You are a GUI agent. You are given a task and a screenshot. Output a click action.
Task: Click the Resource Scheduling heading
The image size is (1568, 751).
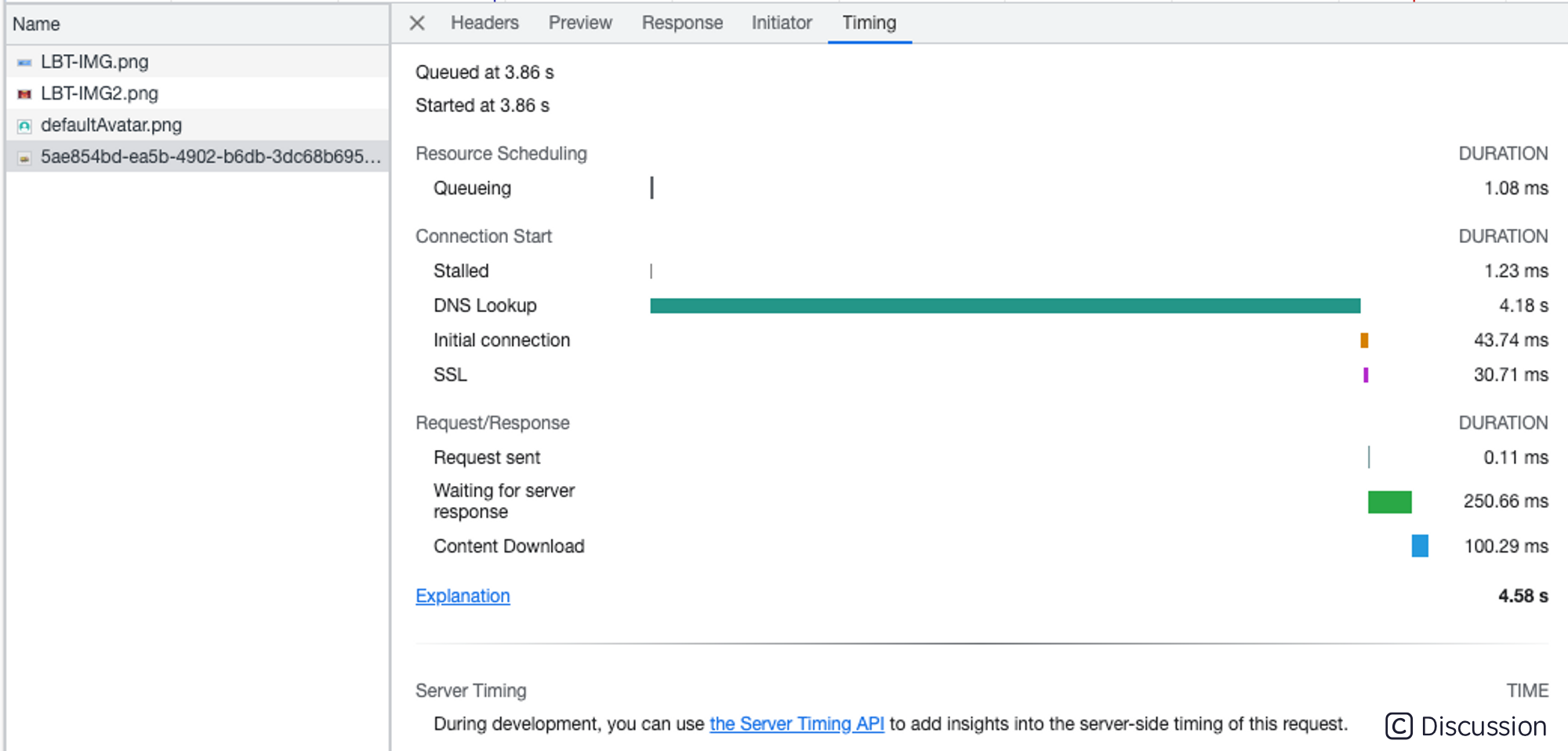pos(501,154)
